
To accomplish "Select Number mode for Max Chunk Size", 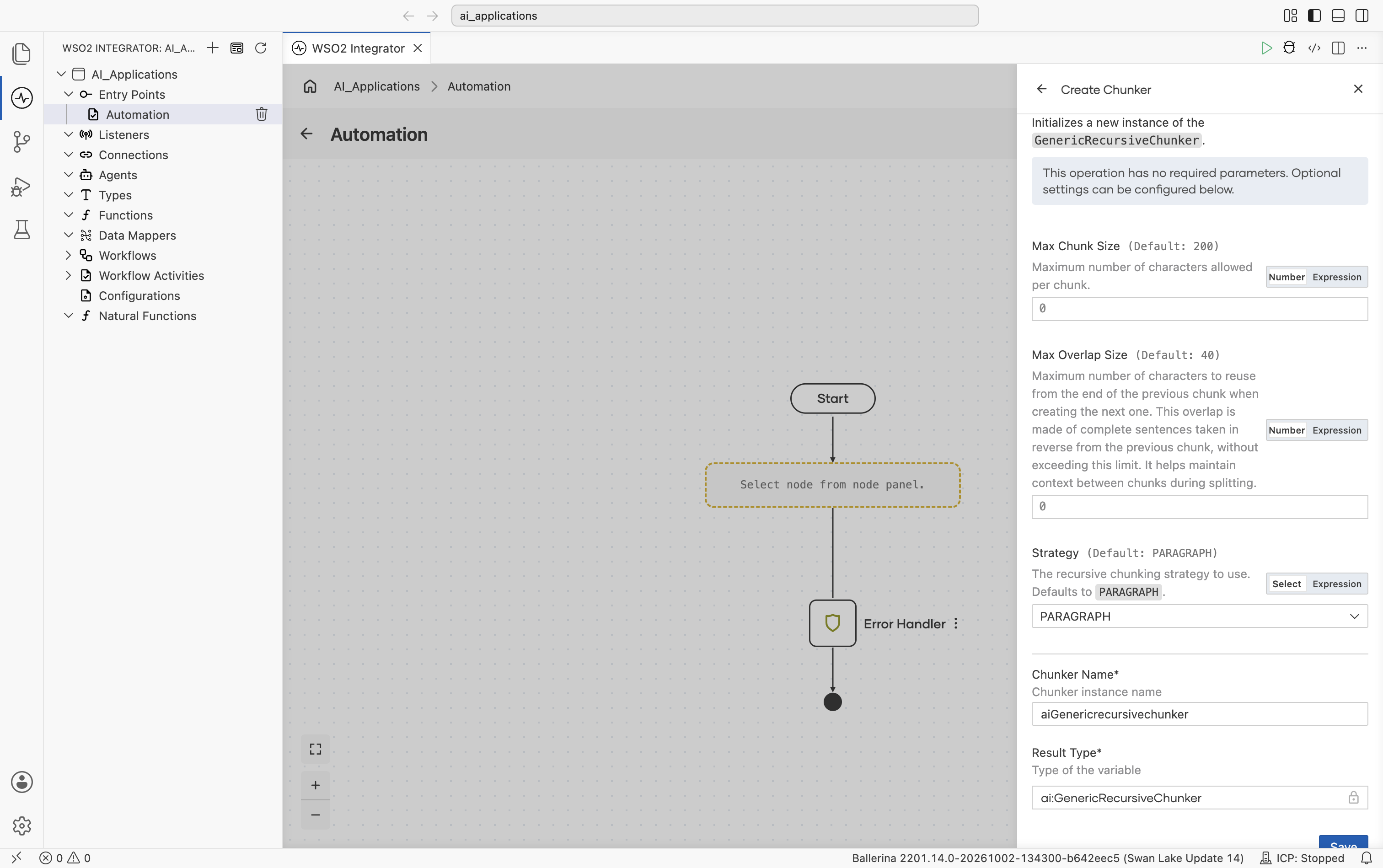I will [1287, 277].
